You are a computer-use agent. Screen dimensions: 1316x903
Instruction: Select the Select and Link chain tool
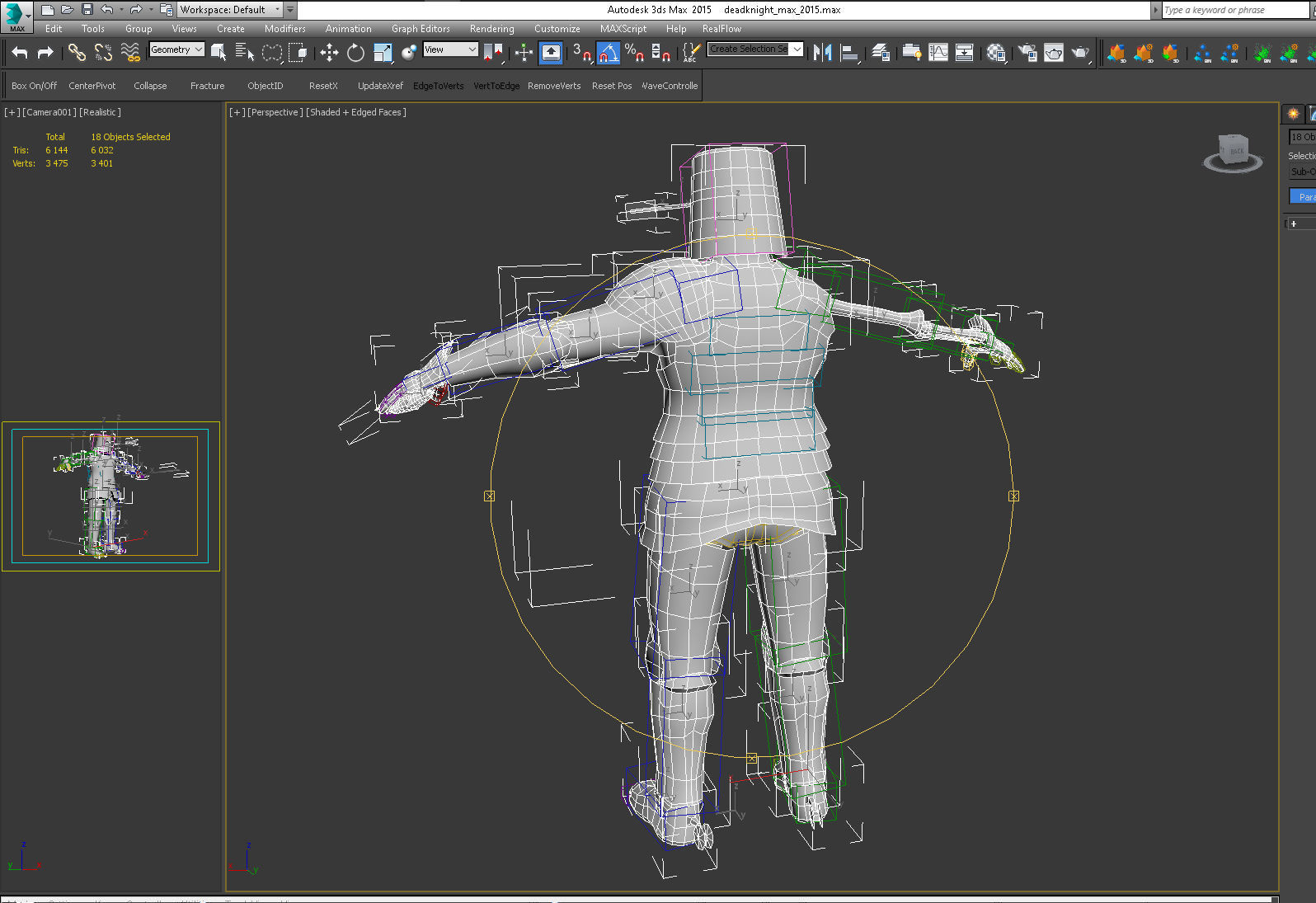tap(77, 53)
